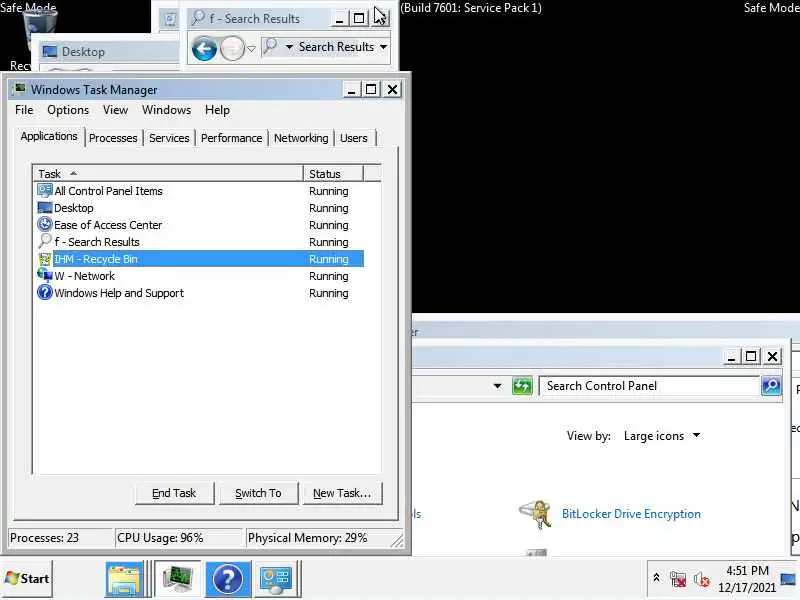Select the Windows Help and Support task row
This screenshot has height=600, width=800.
point(200,292)
